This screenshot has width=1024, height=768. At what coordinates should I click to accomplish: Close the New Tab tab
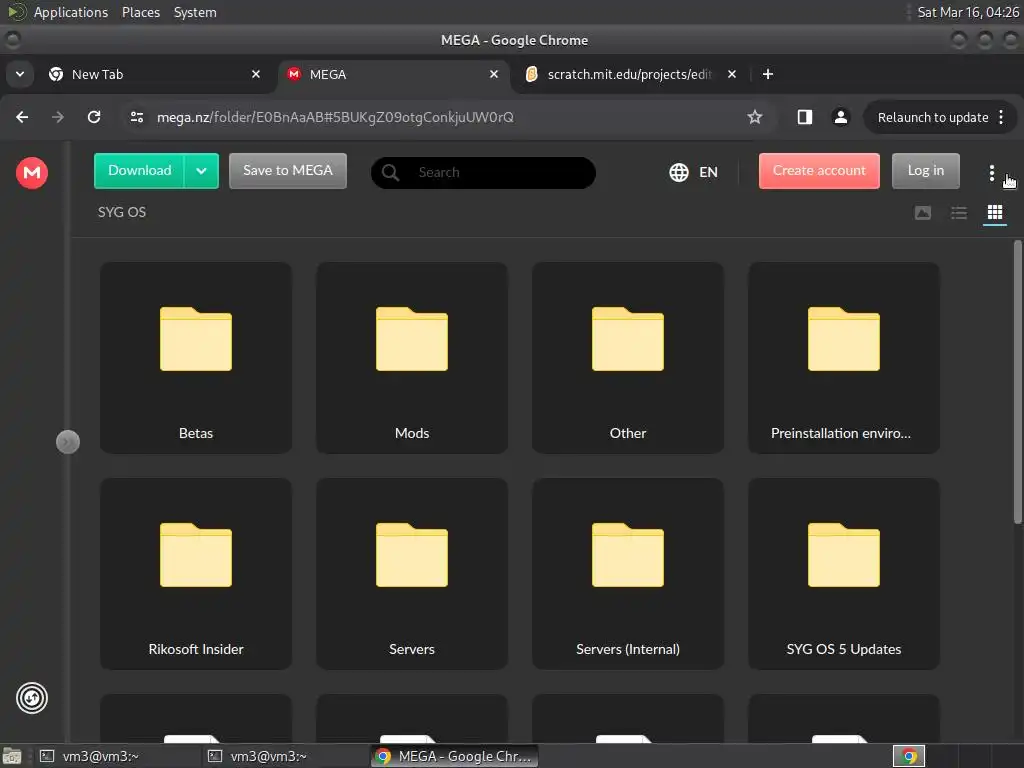(x=256, y=74)
